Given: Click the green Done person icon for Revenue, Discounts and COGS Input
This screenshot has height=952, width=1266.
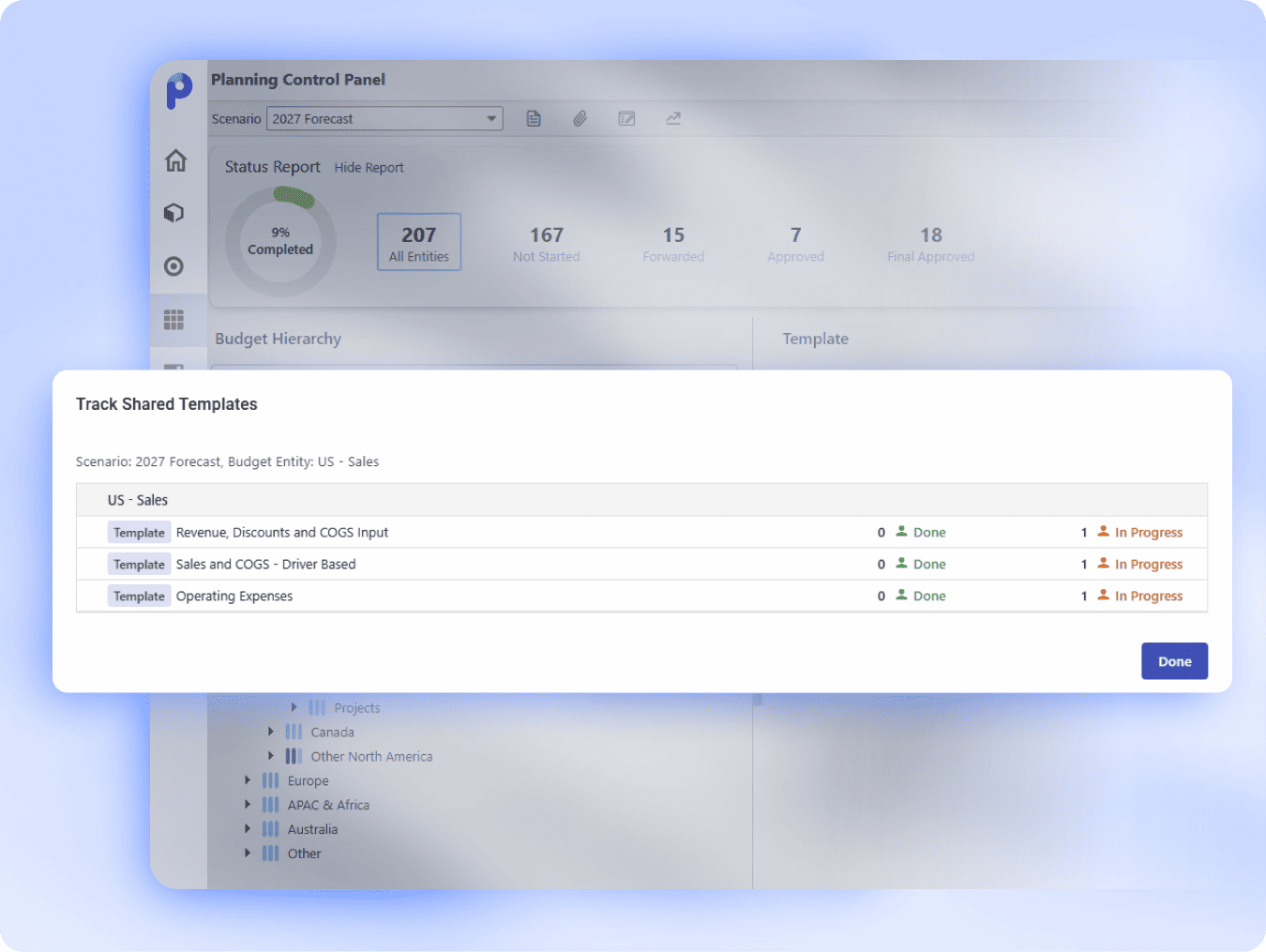Looking at the screenshot, I should point(901,531).
